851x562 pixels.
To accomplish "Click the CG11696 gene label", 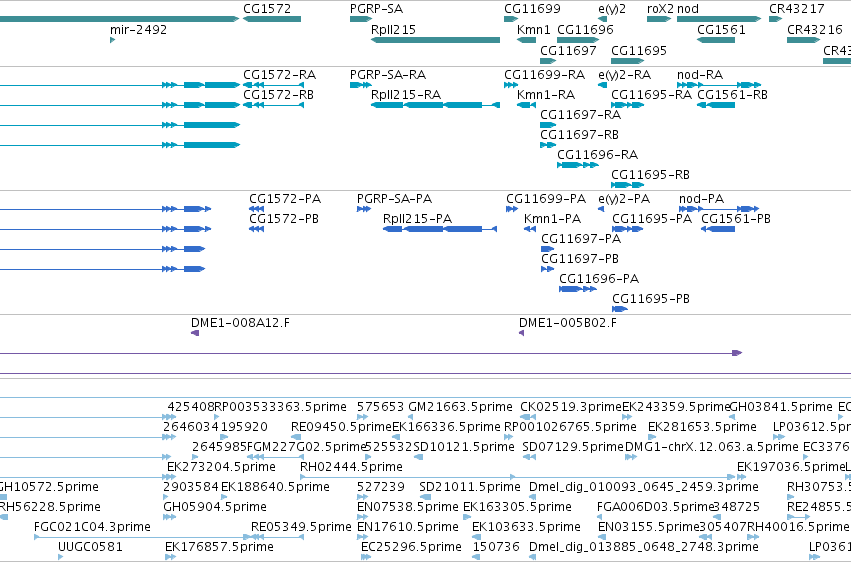I will point(585,29).
